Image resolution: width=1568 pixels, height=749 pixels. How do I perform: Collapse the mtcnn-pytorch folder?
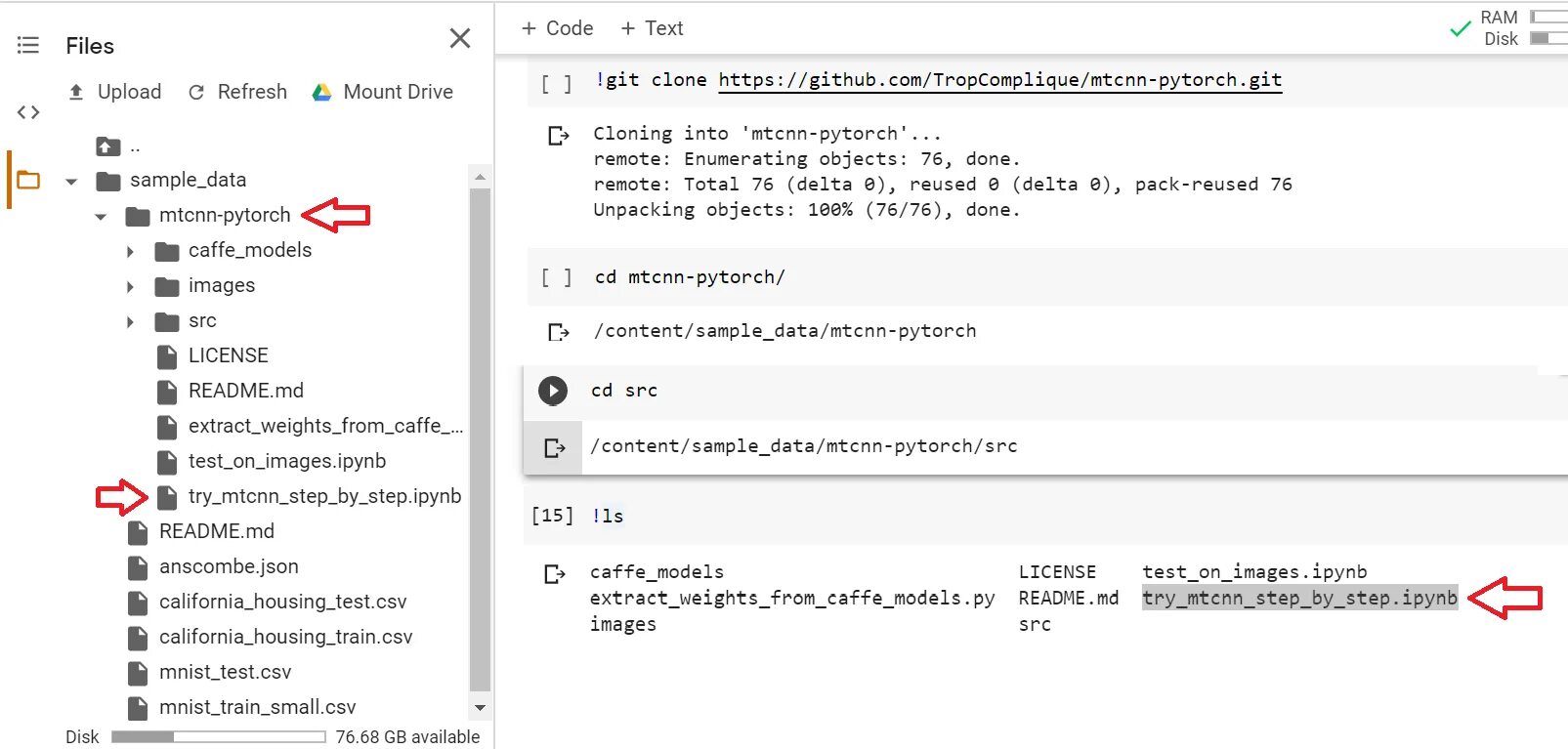point(101,216)
